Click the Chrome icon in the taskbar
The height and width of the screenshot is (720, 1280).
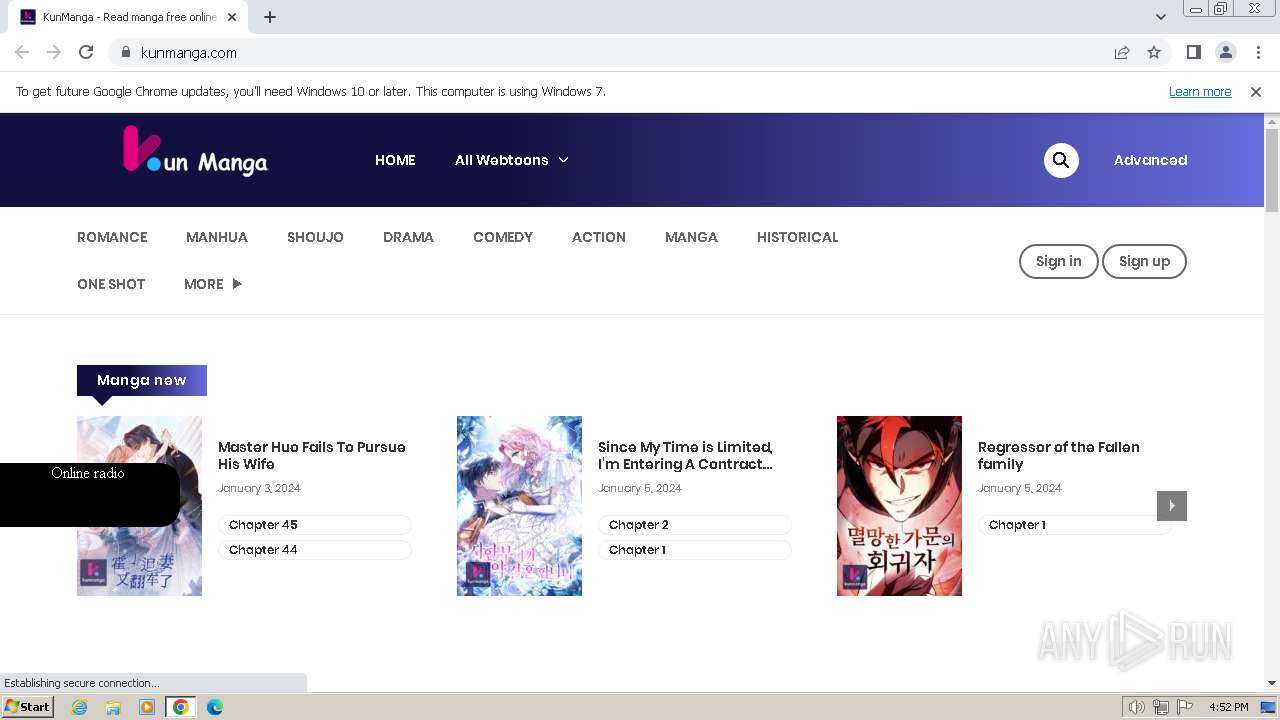pos(181,707)
